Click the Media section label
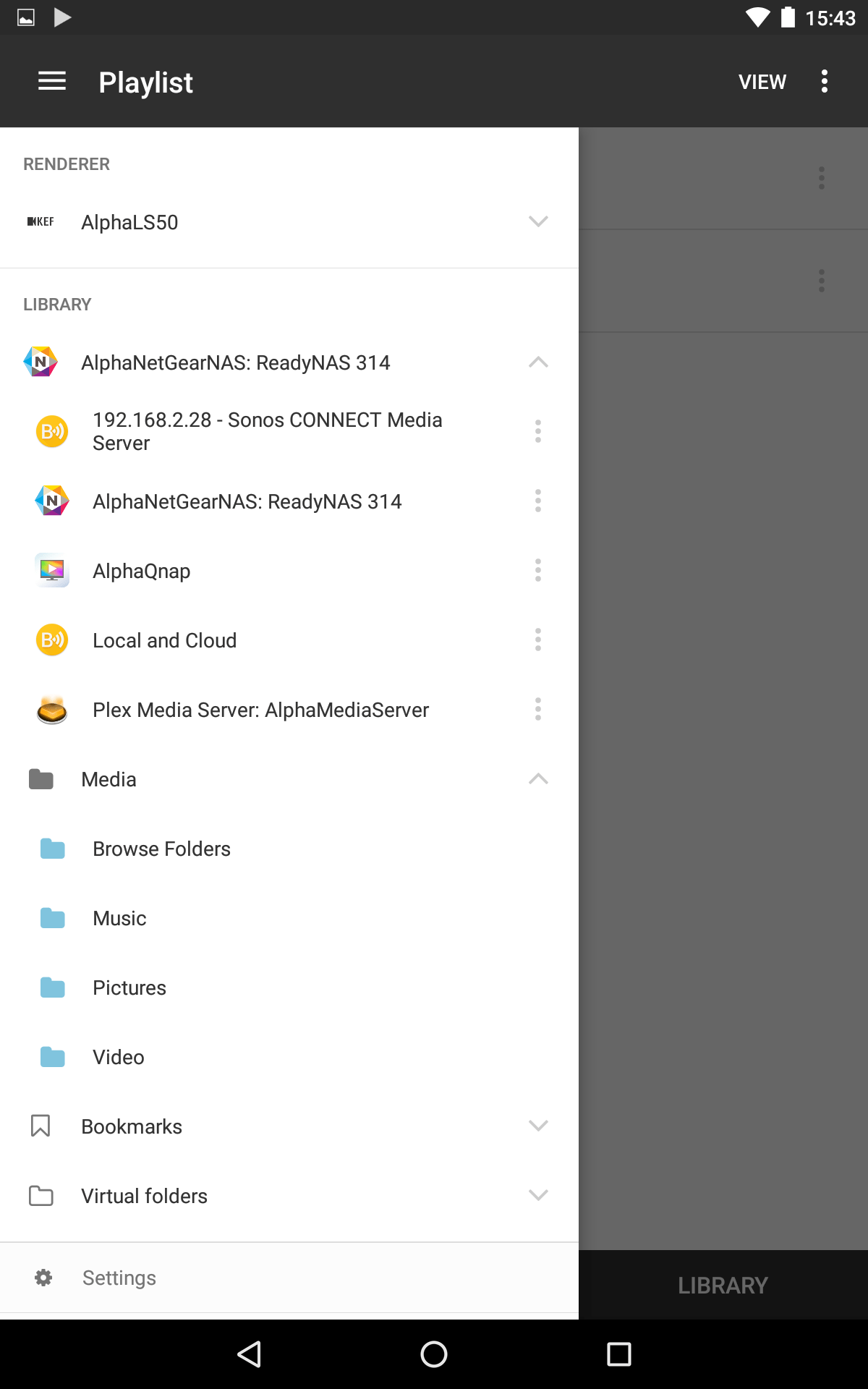 109,779
